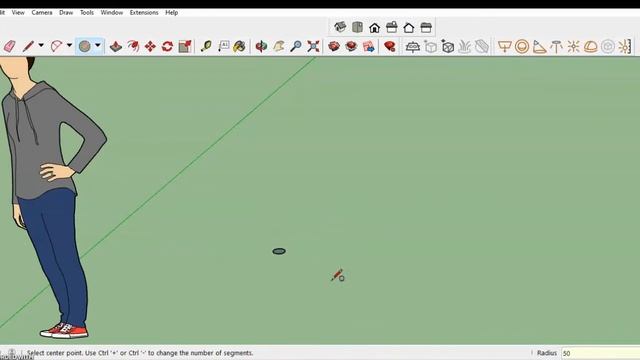Screen dimensions: 640x360
Task: Switch to Back view
Action: point(409,27)
